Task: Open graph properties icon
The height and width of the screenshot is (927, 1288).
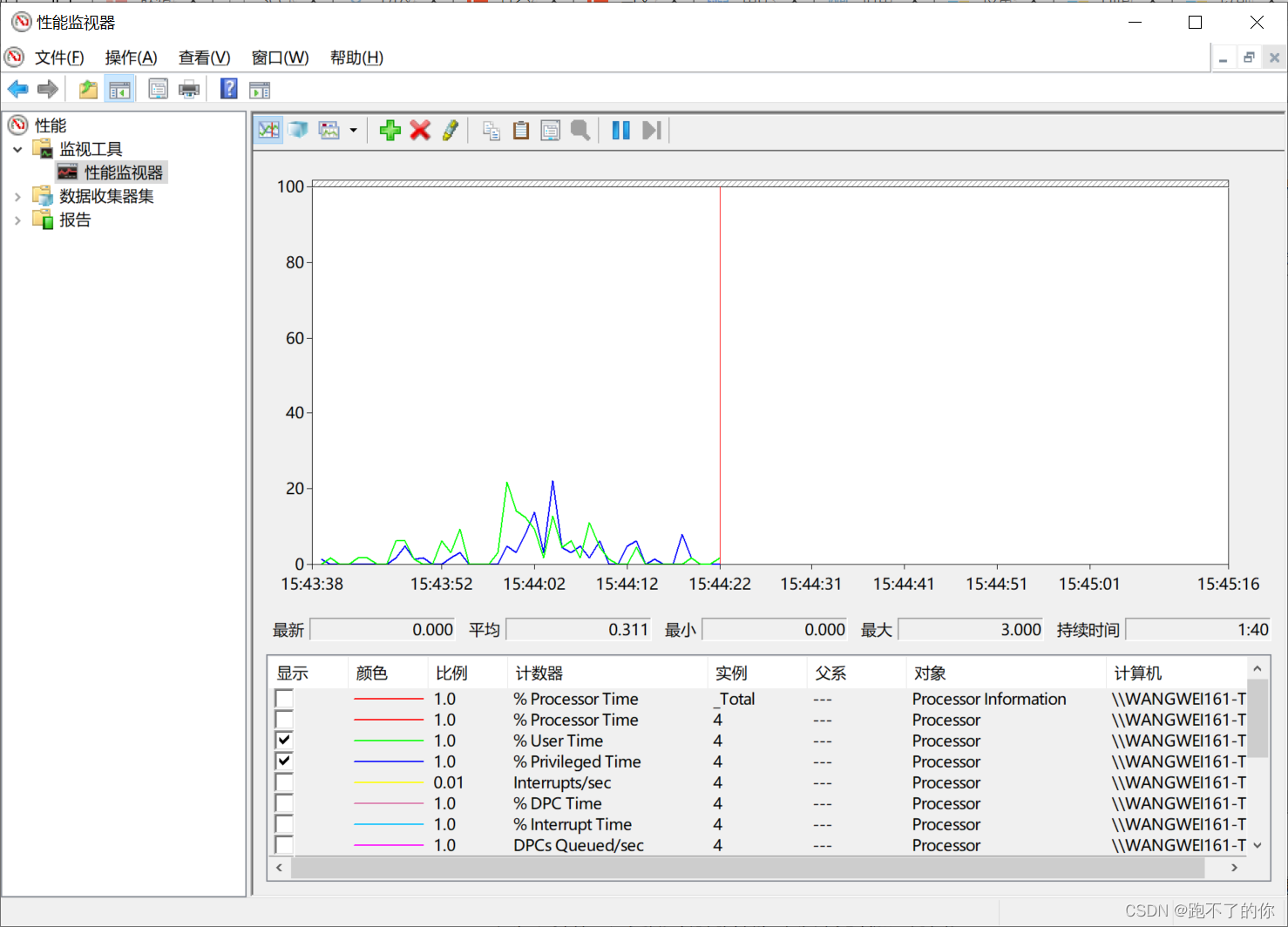Action: (551, 130)
